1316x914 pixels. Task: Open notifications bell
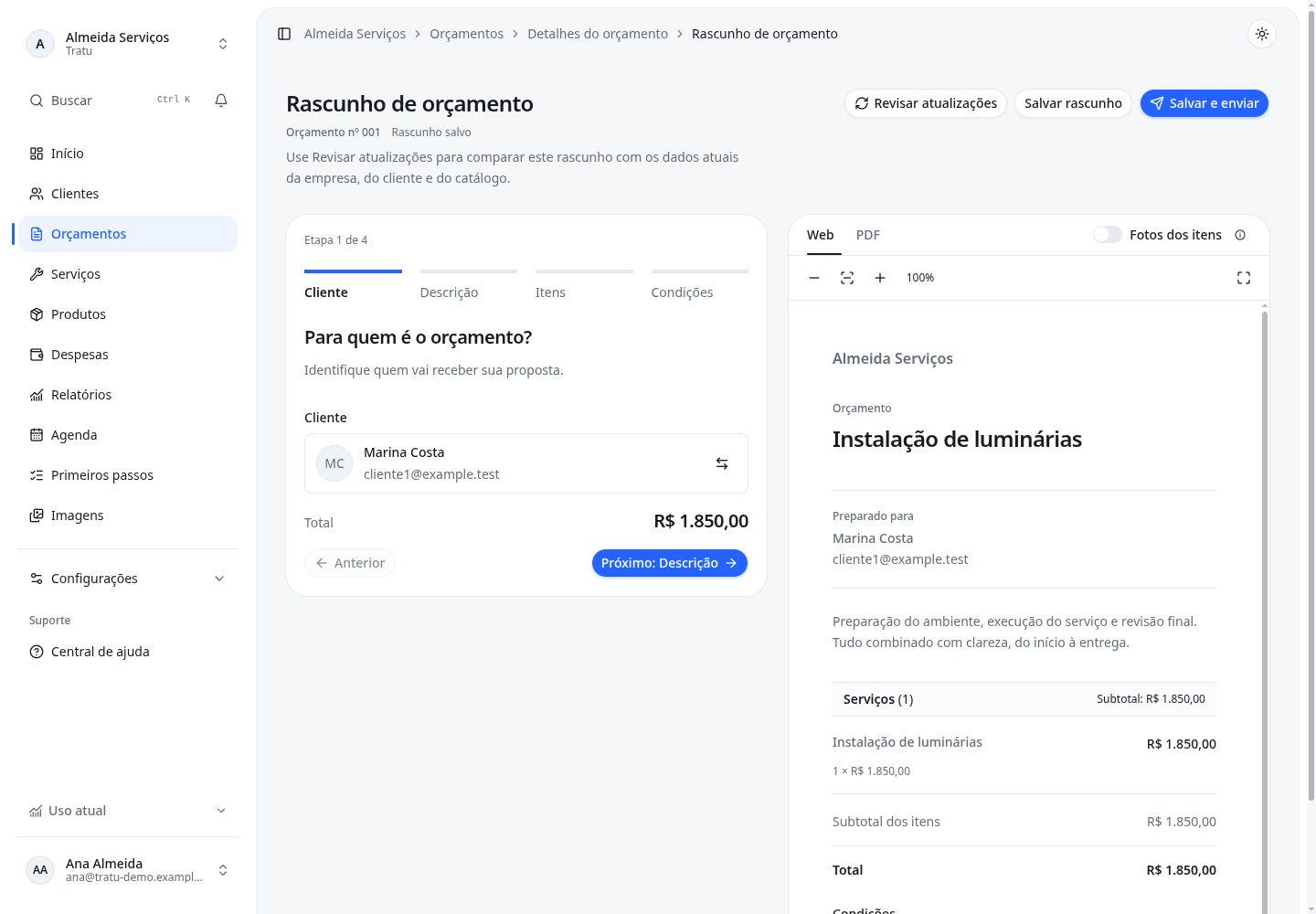[x=221, y=101]
